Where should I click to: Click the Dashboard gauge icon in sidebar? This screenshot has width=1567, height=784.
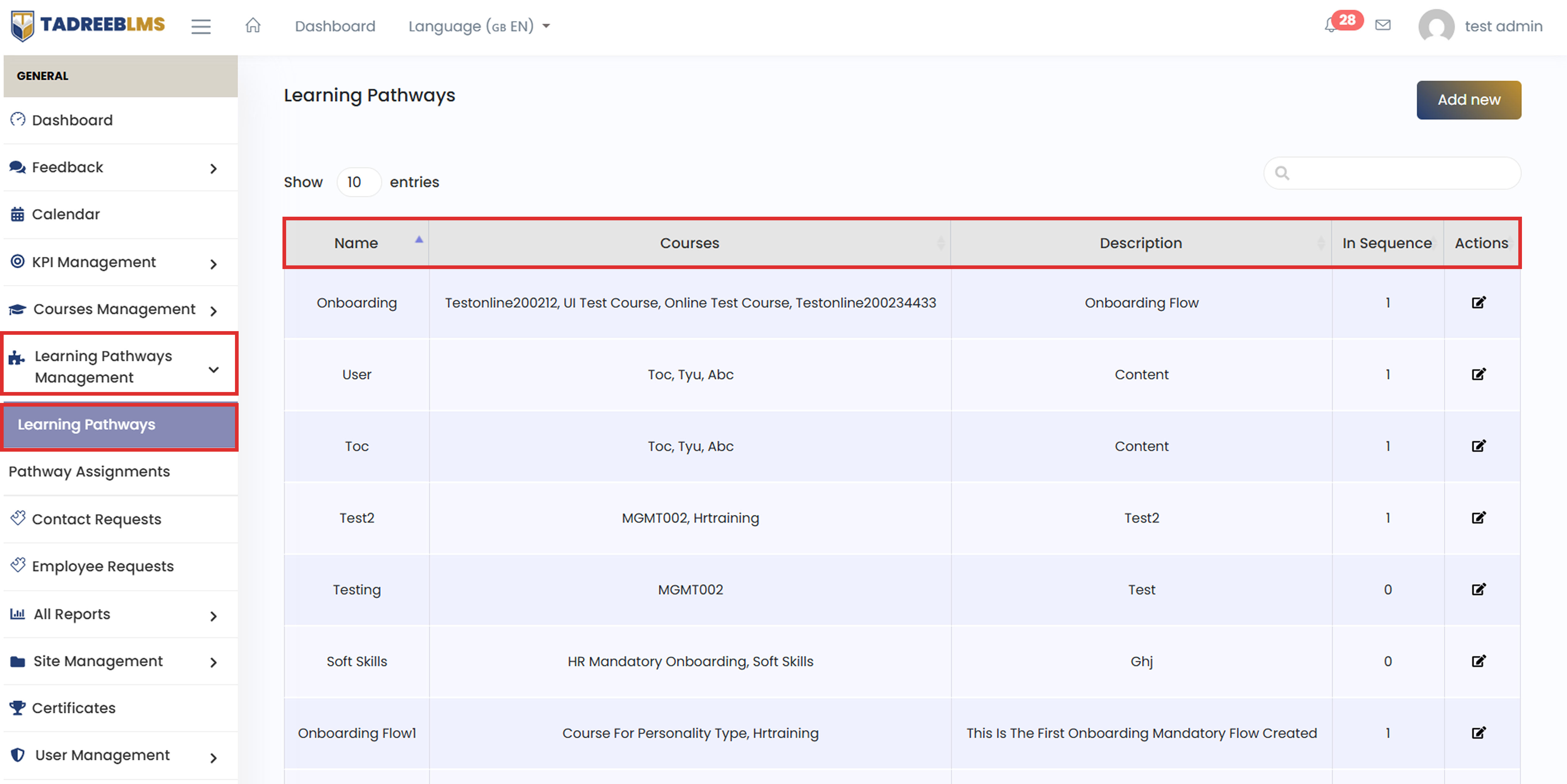tap(18, 119)
